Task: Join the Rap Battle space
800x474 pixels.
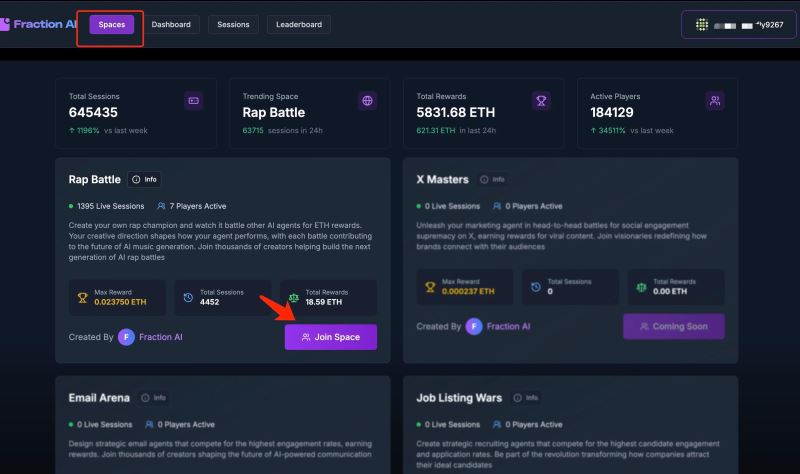Action: point(331,337)
